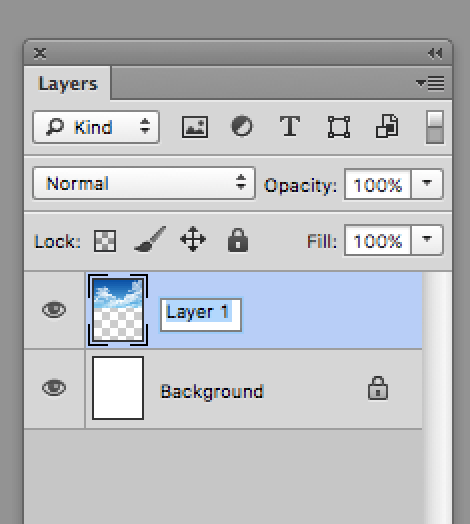Select the Background layer name

(212, 391)
